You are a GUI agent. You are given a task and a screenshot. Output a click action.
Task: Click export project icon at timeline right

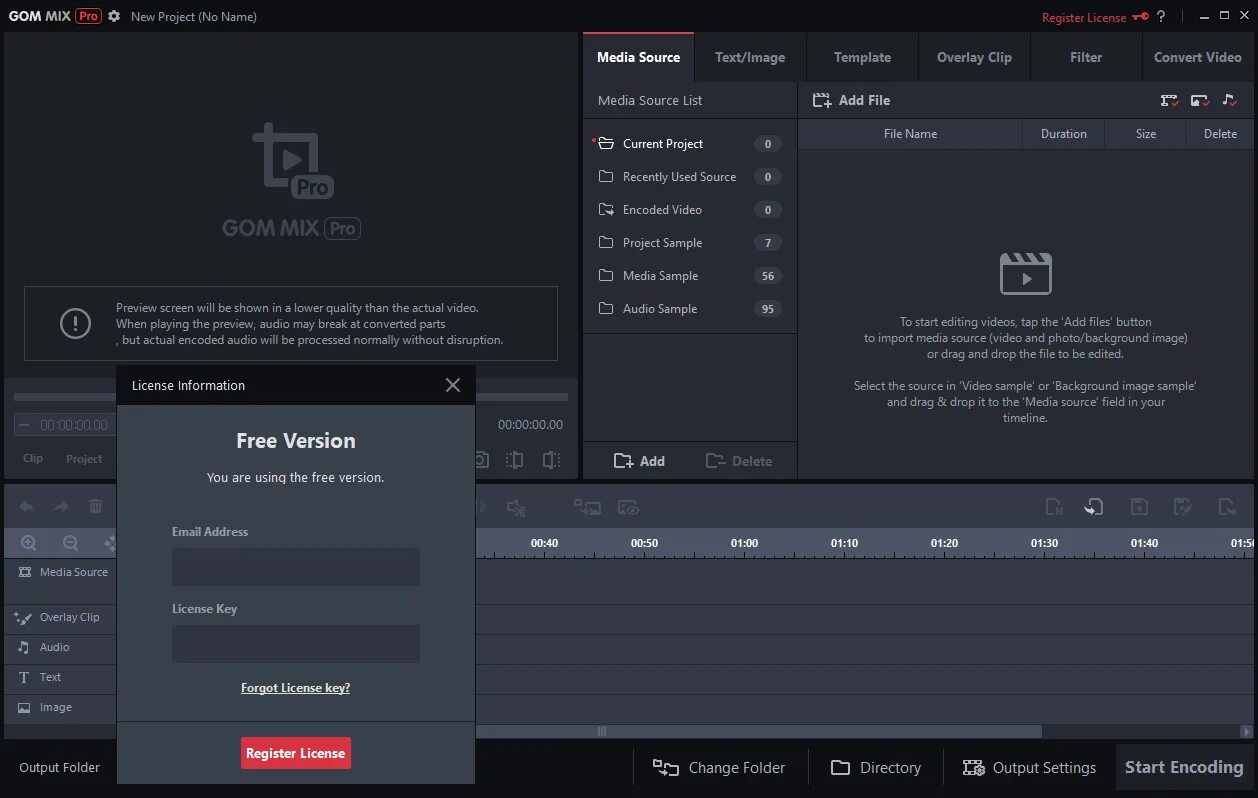1228,507
